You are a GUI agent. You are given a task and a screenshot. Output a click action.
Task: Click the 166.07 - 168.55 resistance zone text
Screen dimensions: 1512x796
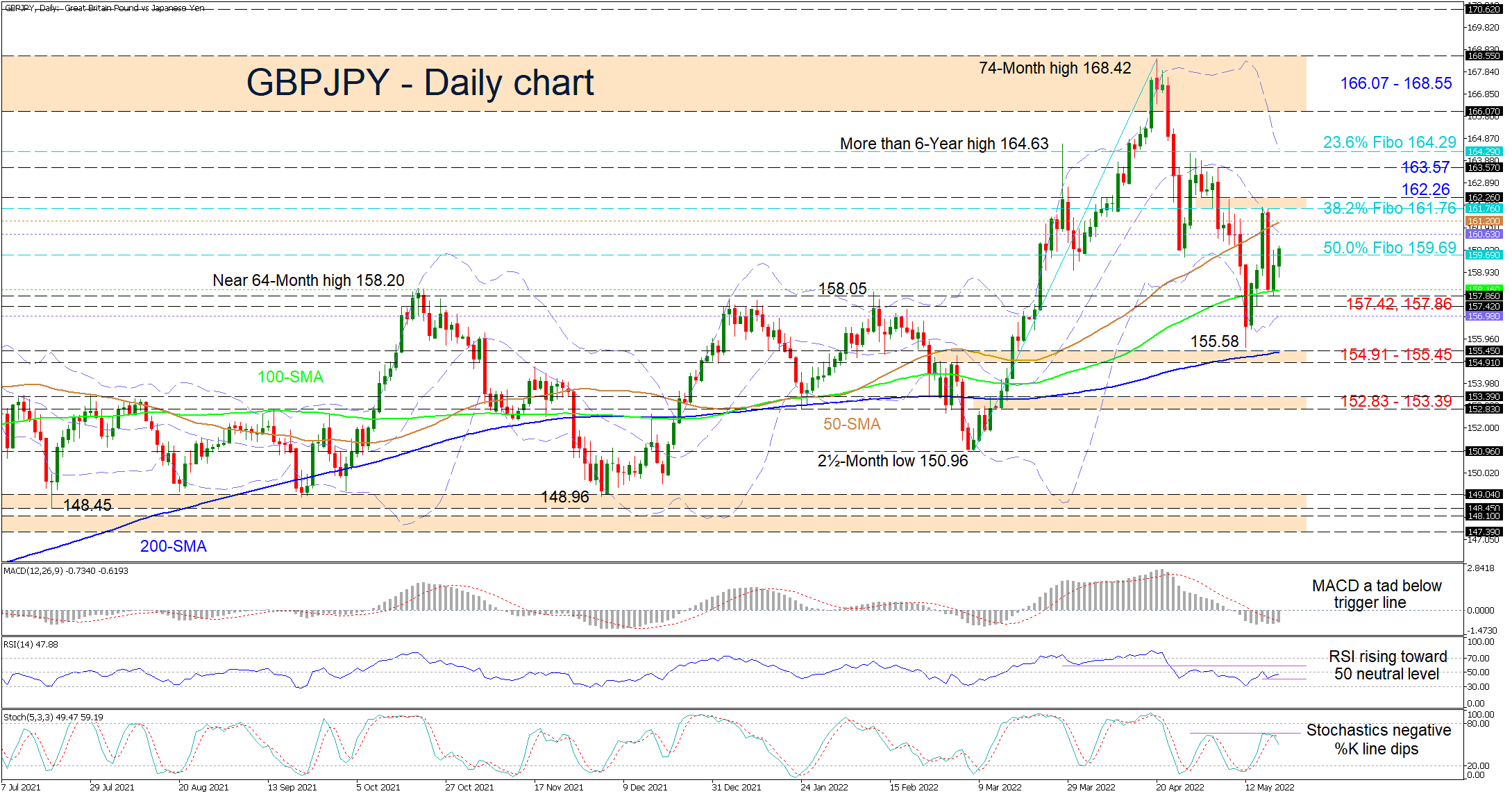pyautogui.click(x=1395, y=83)
